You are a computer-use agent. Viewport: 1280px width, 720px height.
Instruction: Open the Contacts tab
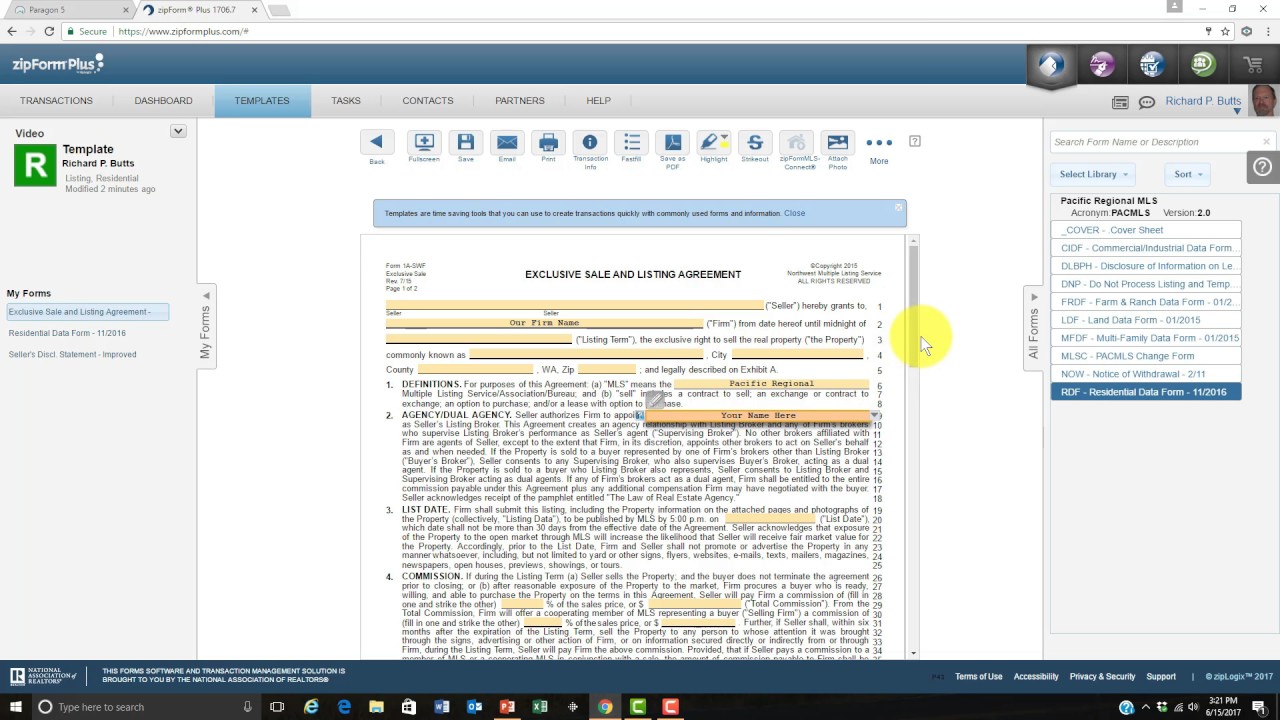pos(428,101)
